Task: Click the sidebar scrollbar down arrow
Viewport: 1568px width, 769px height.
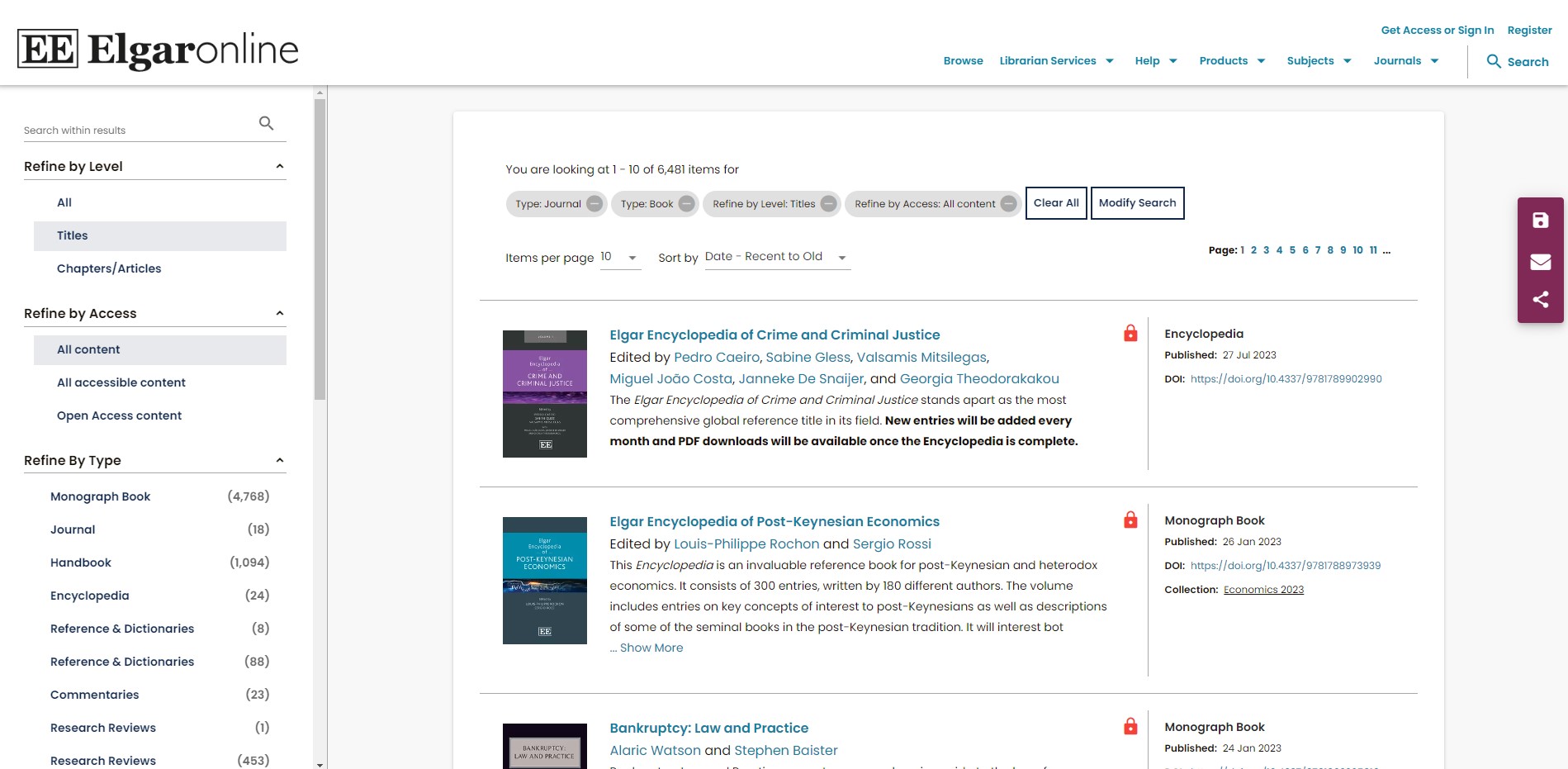Action: click(320, 764)
